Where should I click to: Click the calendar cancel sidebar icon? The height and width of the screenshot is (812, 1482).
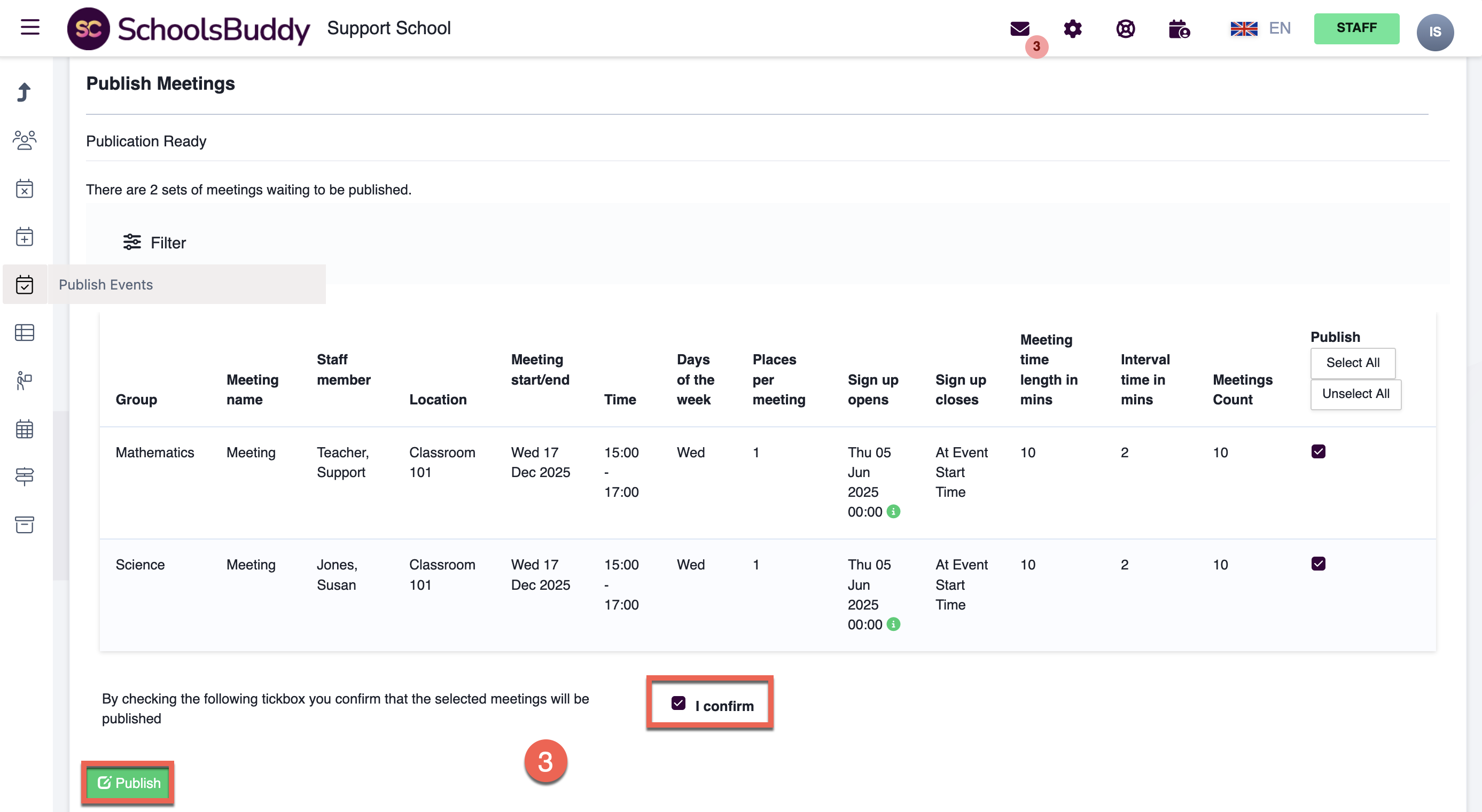pos(24,189)
